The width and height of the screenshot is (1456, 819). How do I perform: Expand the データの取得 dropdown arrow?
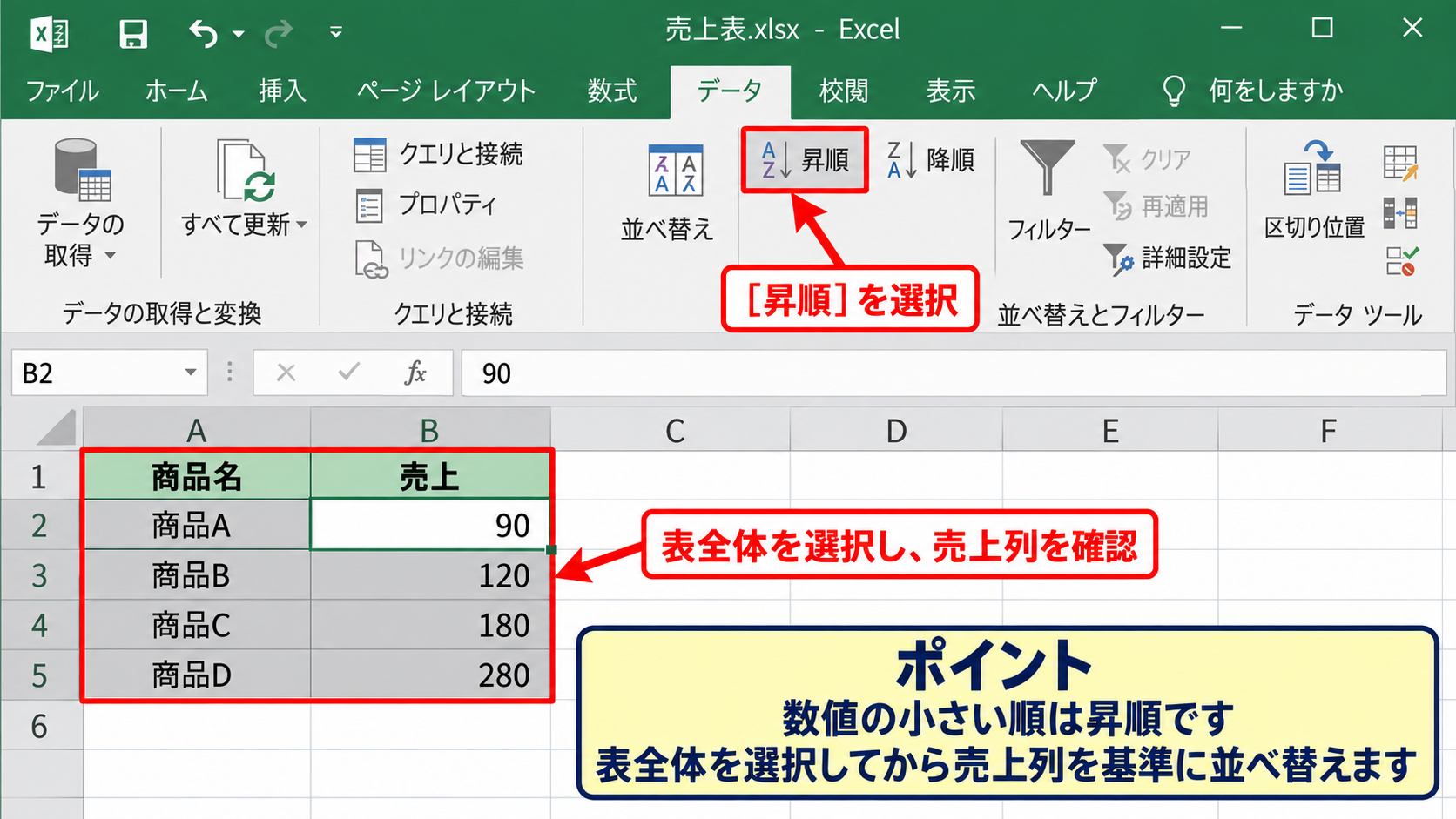111,256
